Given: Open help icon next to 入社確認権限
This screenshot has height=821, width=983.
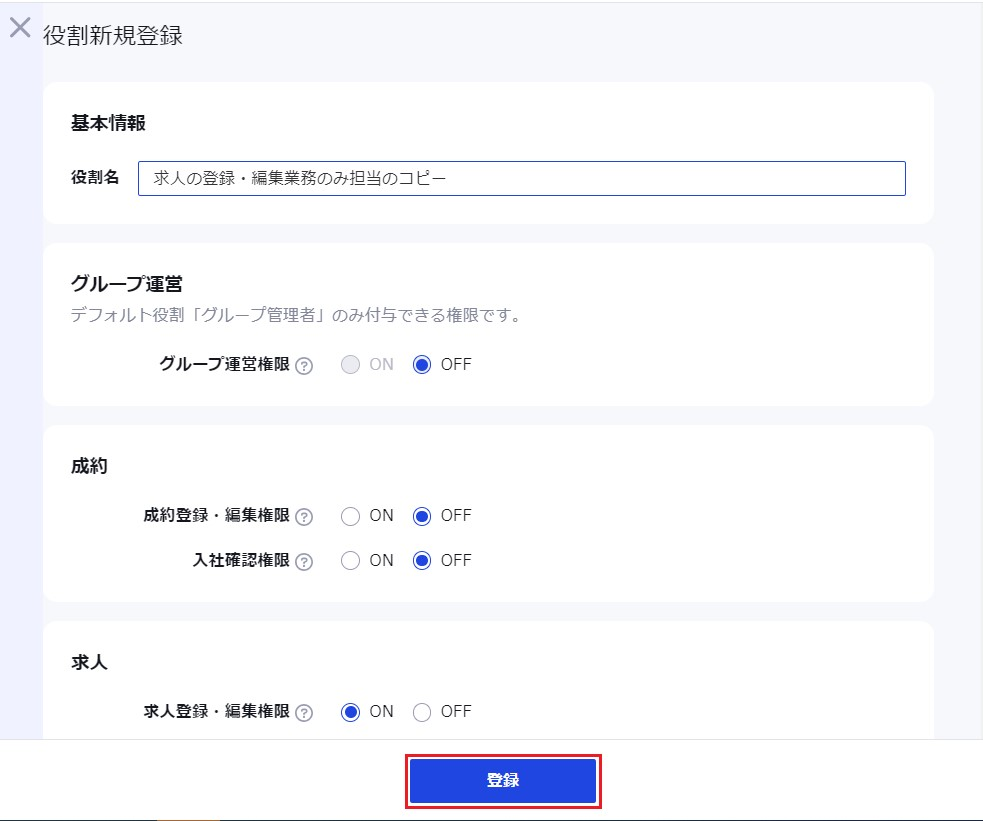Looking at the screenshot, I should click(x=304, y=562).
